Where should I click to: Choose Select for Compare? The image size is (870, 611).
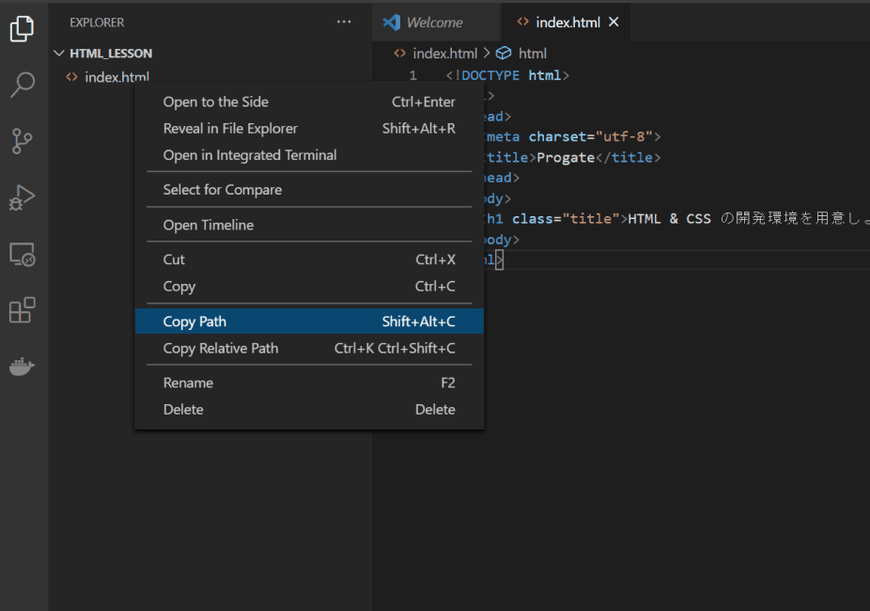point(309,190)
